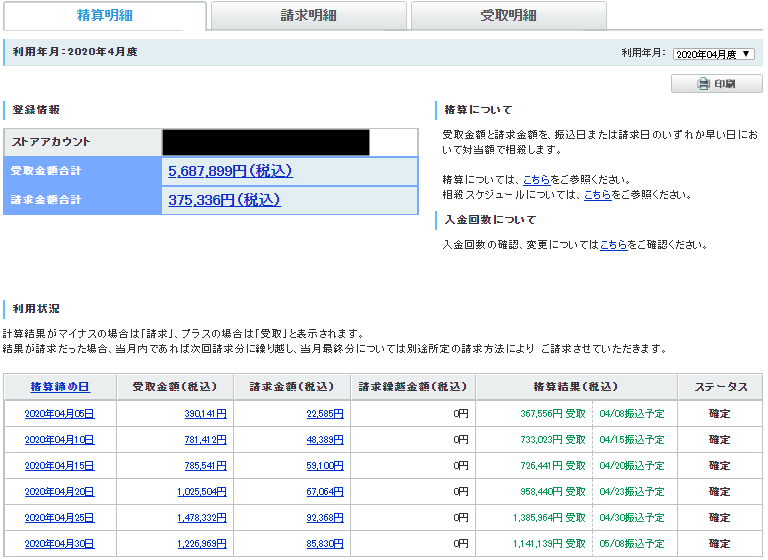
Task: Click the 04/15振込予定 transfer date
Action: coord(632,440)
